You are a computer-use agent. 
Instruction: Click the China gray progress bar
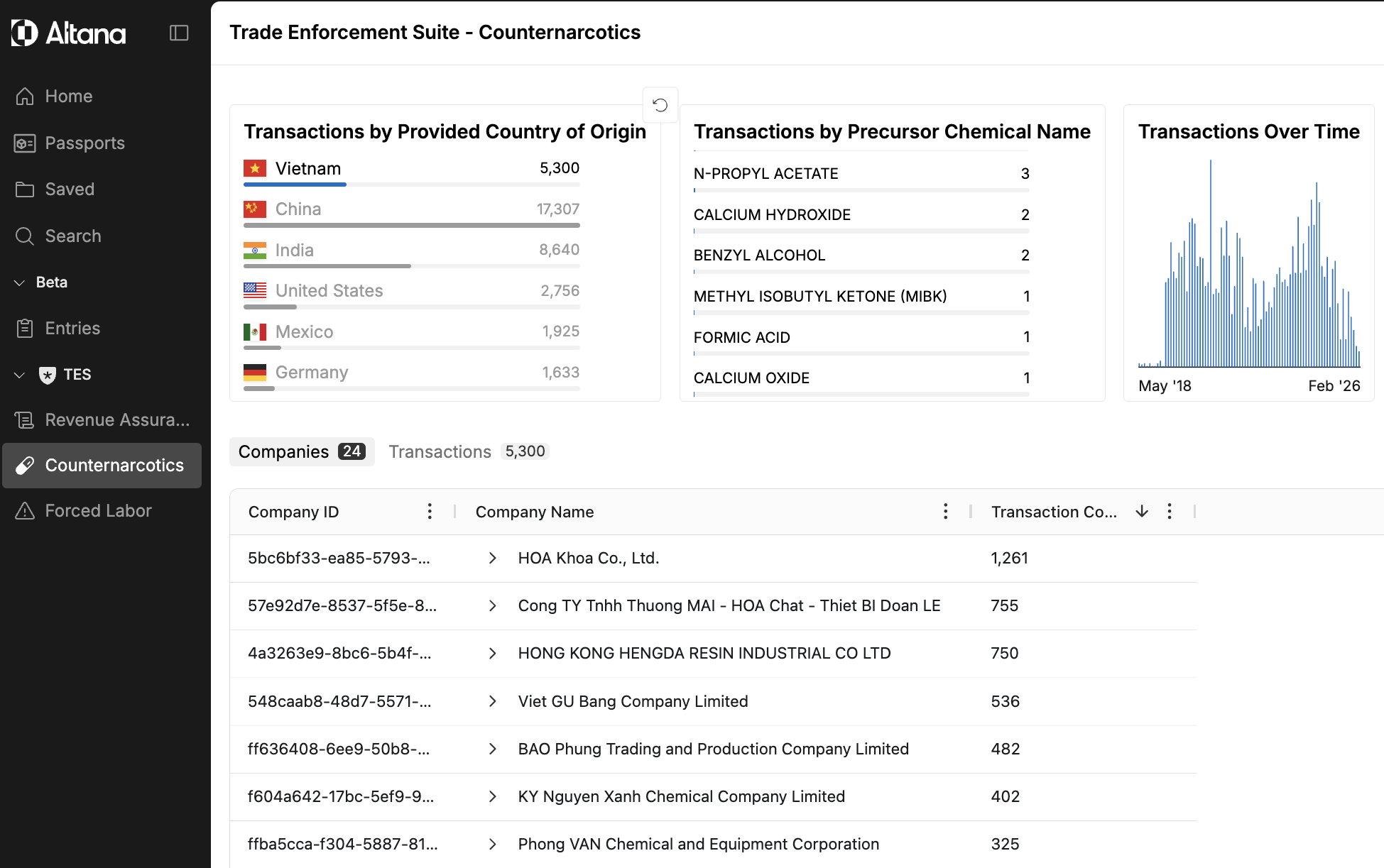(412, 226)
